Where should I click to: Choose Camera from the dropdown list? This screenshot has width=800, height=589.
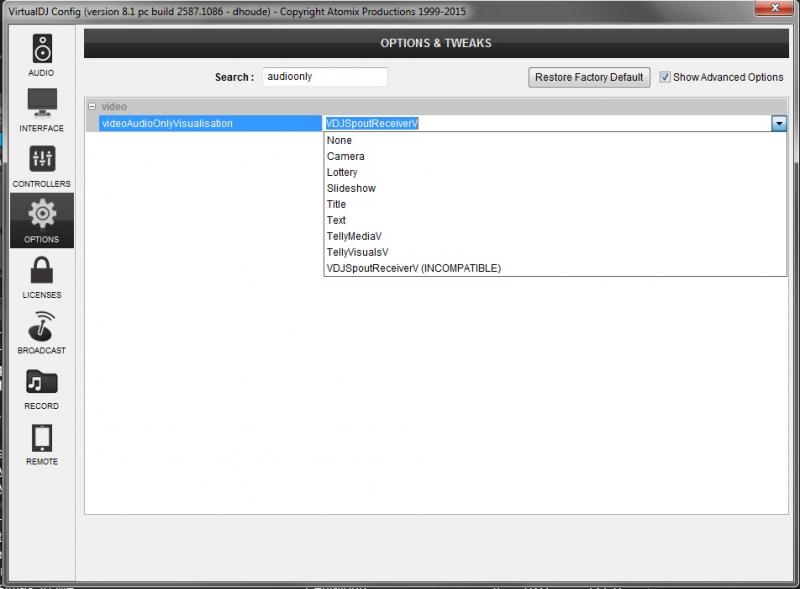[x=555, y=156]
